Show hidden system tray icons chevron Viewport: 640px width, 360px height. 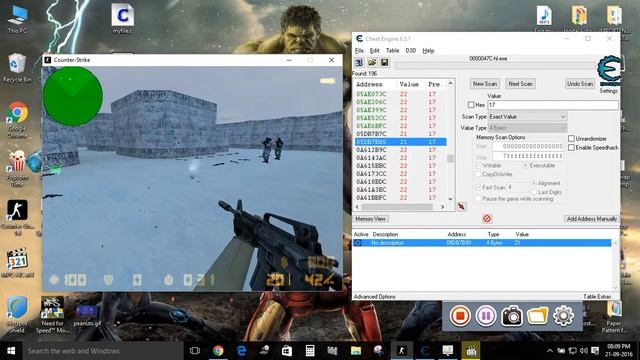click(550, 351)
